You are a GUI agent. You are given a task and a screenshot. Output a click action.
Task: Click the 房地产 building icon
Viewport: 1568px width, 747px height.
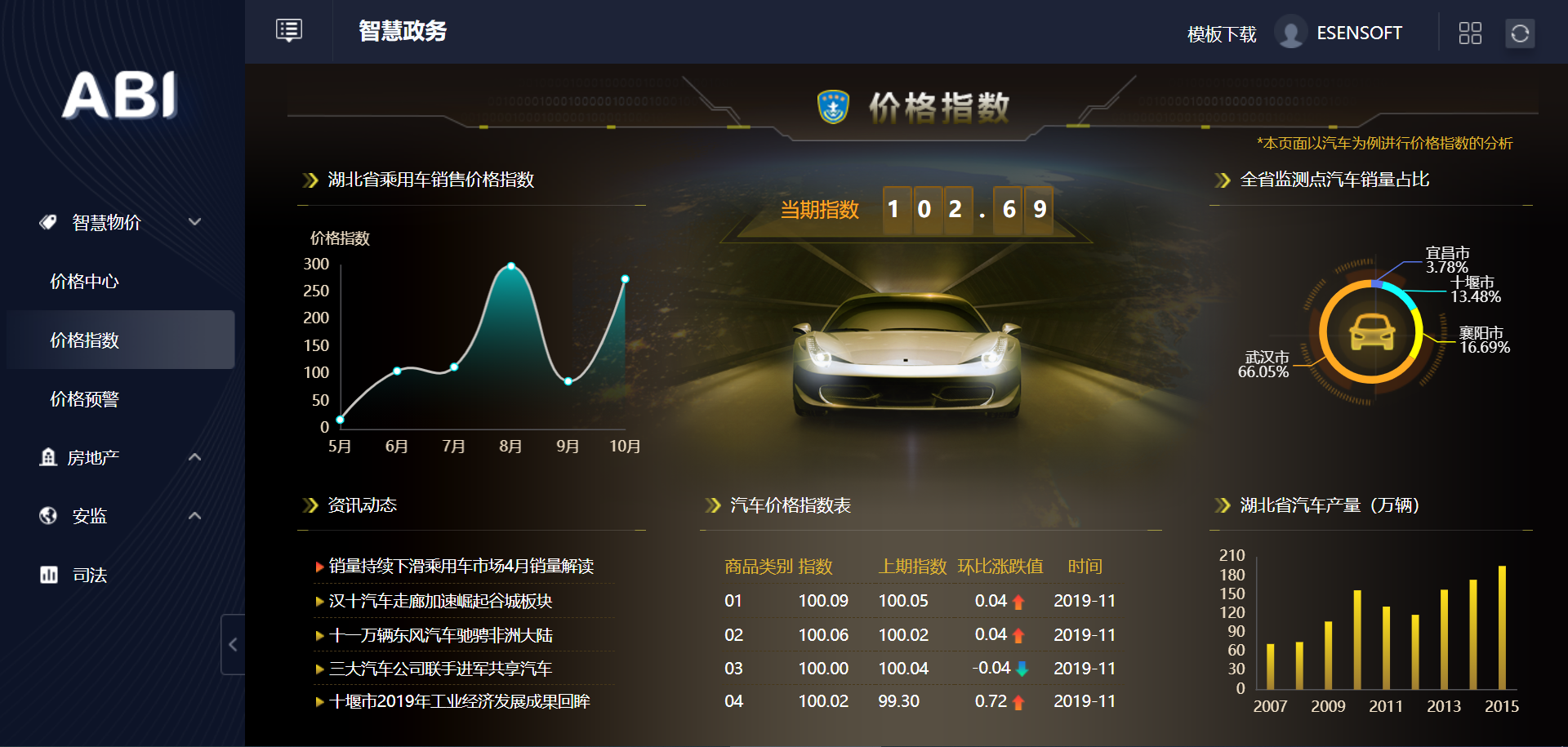coord(47,456)
